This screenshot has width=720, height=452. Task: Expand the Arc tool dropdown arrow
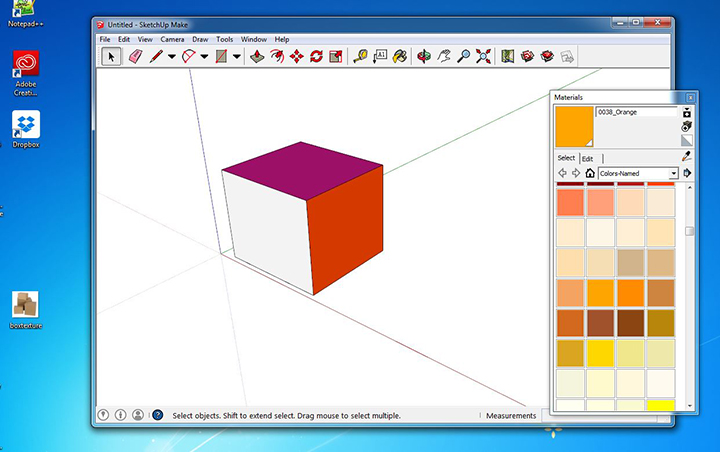click(x=204, y=56)
